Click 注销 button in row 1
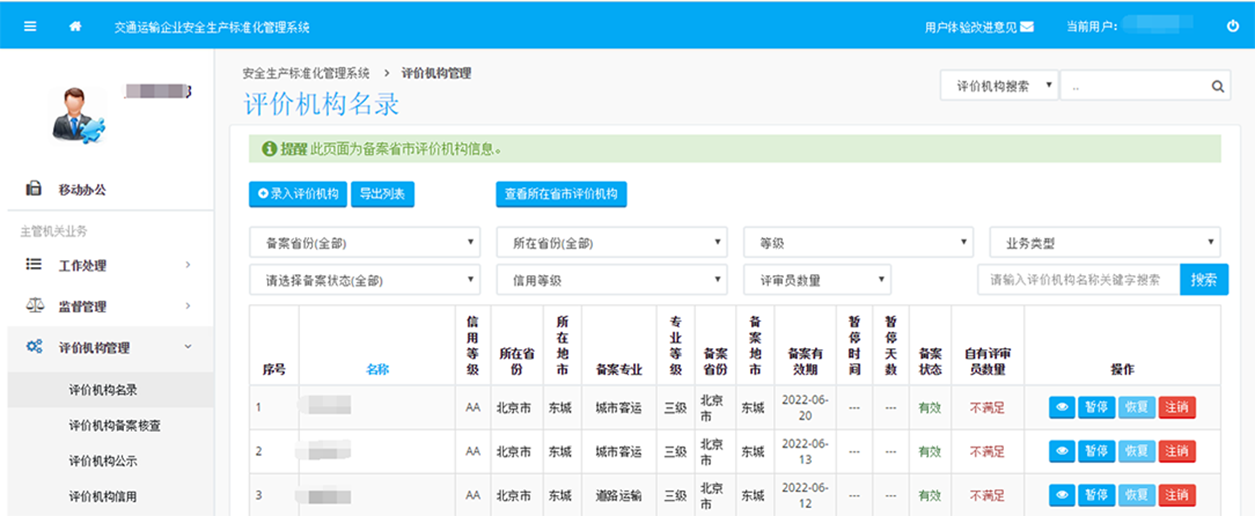This screenshot has width=1255, height=516. pos(1177,408)
